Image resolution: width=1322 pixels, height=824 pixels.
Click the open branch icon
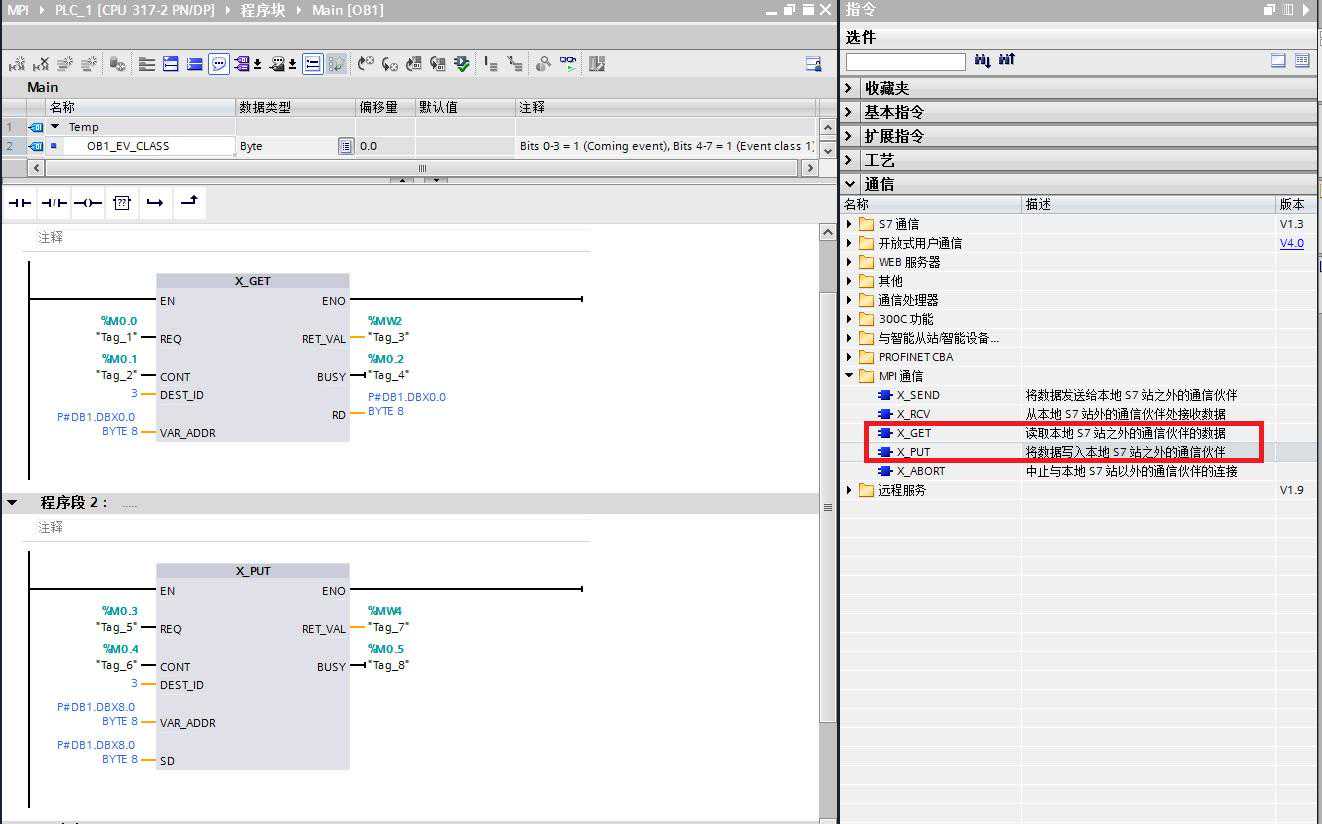pyautogui.click(x=155, y=203)
